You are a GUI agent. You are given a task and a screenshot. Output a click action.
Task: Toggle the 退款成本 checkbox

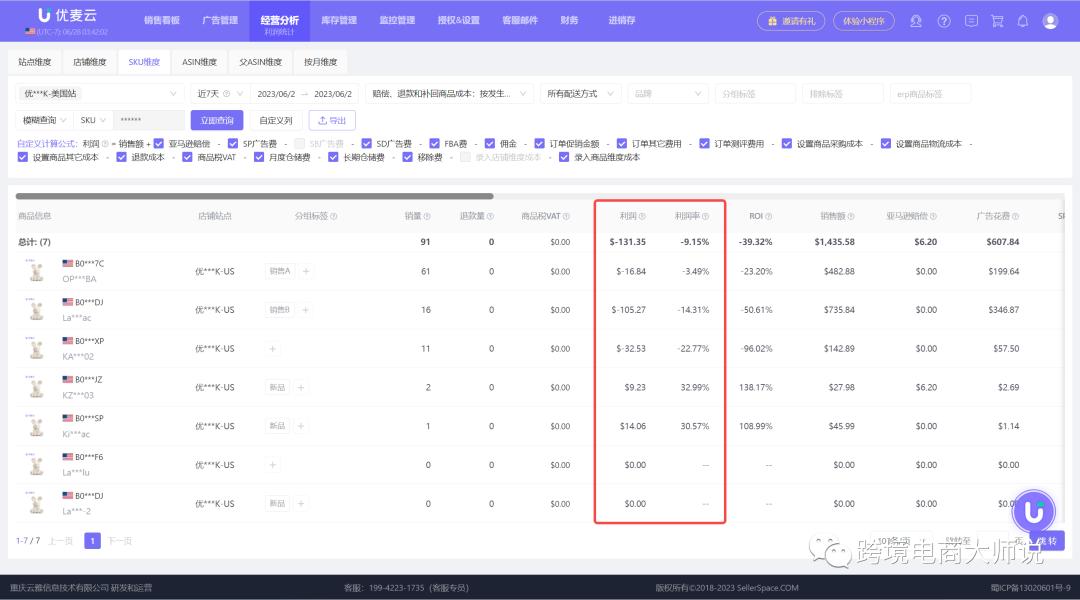coord(121,158)
